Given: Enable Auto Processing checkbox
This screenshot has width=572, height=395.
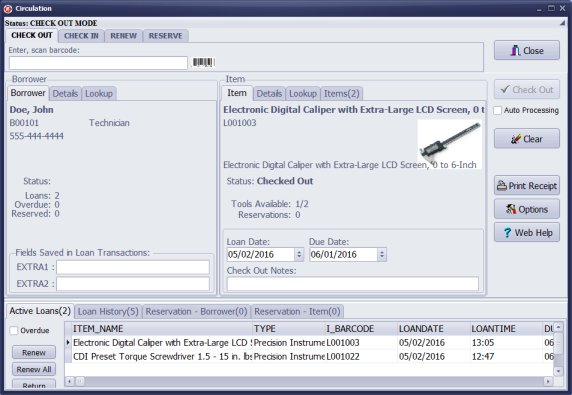Looking at the screenshot, I should 498,110.
